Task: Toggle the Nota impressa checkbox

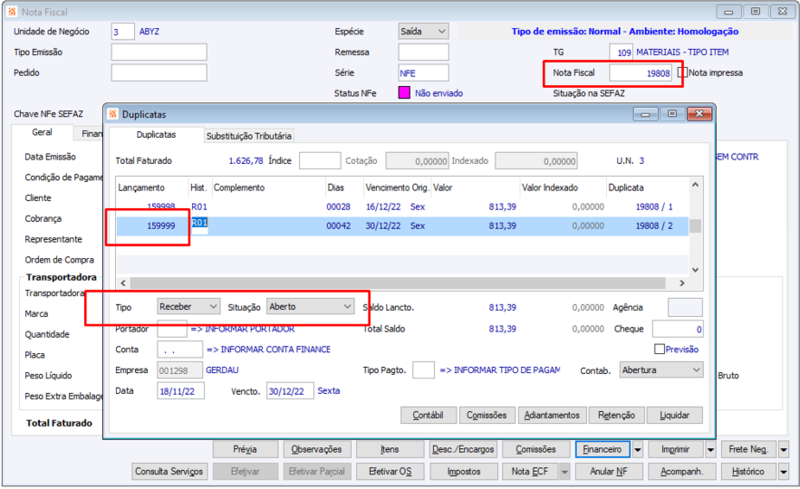Action: pos(682,72)
